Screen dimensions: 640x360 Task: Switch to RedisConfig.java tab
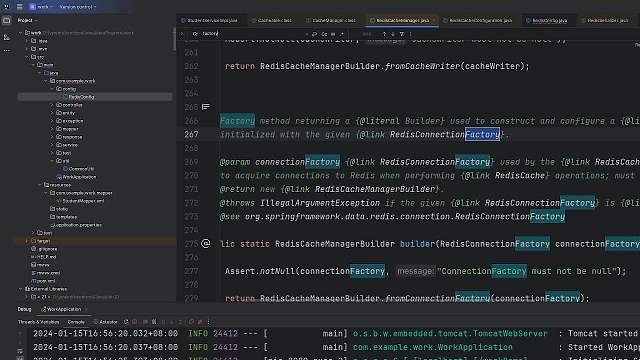[x=549, y=20]
